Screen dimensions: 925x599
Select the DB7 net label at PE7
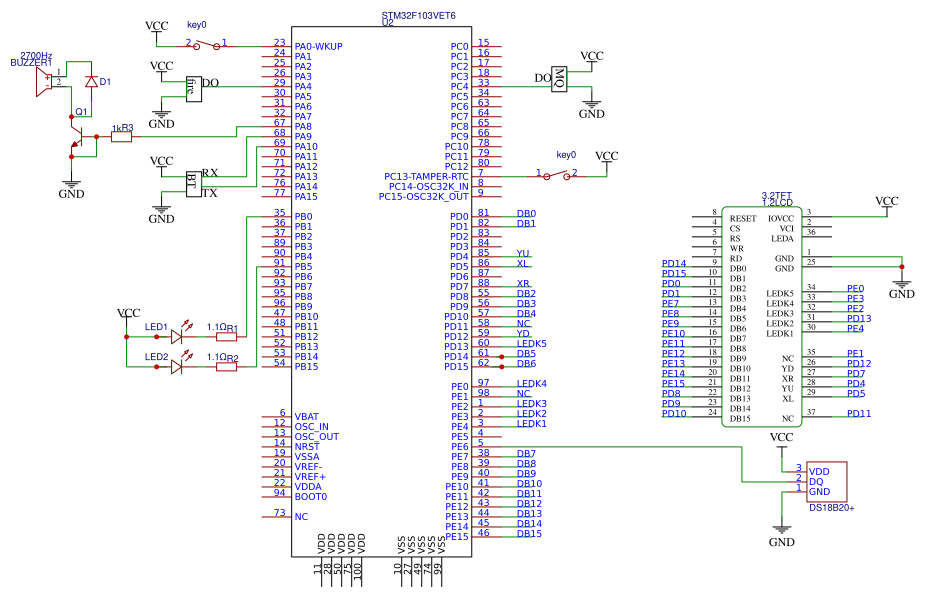pyautogui.click(x=526, y=454)
